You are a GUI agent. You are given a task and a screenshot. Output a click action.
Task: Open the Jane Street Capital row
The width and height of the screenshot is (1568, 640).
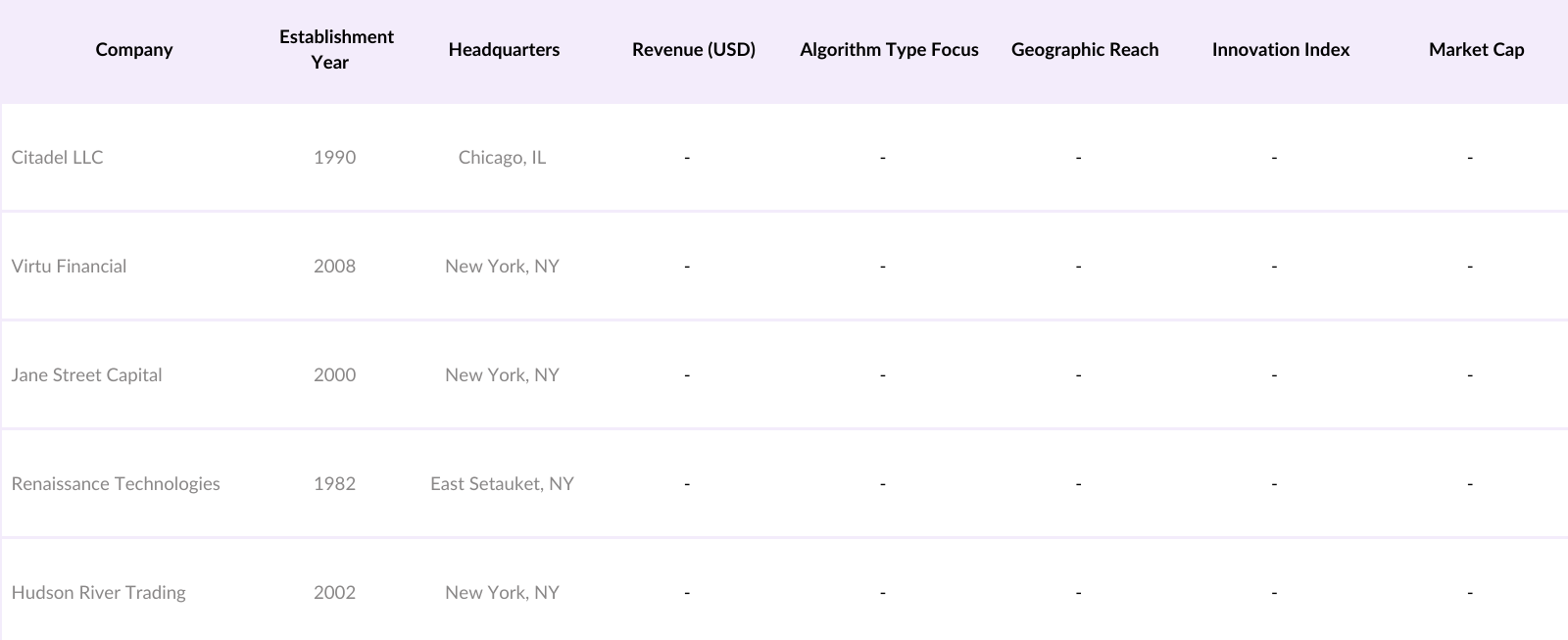(87, 375)
